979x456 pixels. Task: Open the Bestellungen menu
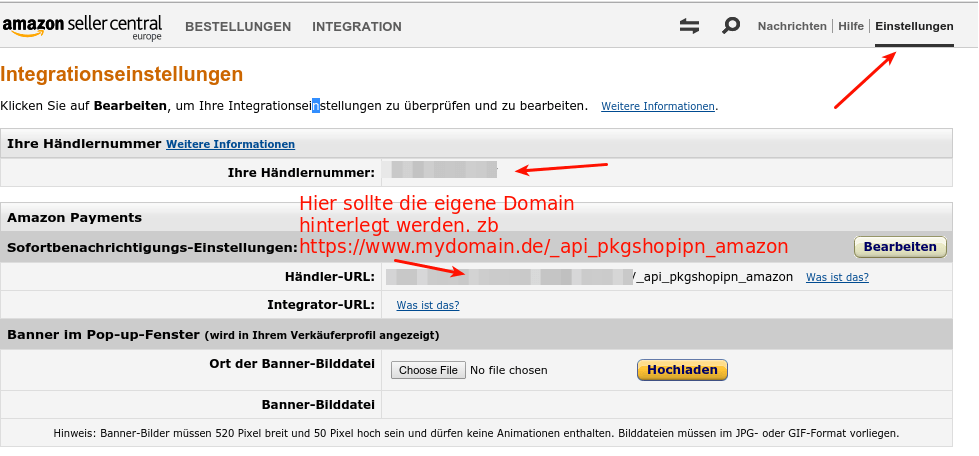click(238, 27)
